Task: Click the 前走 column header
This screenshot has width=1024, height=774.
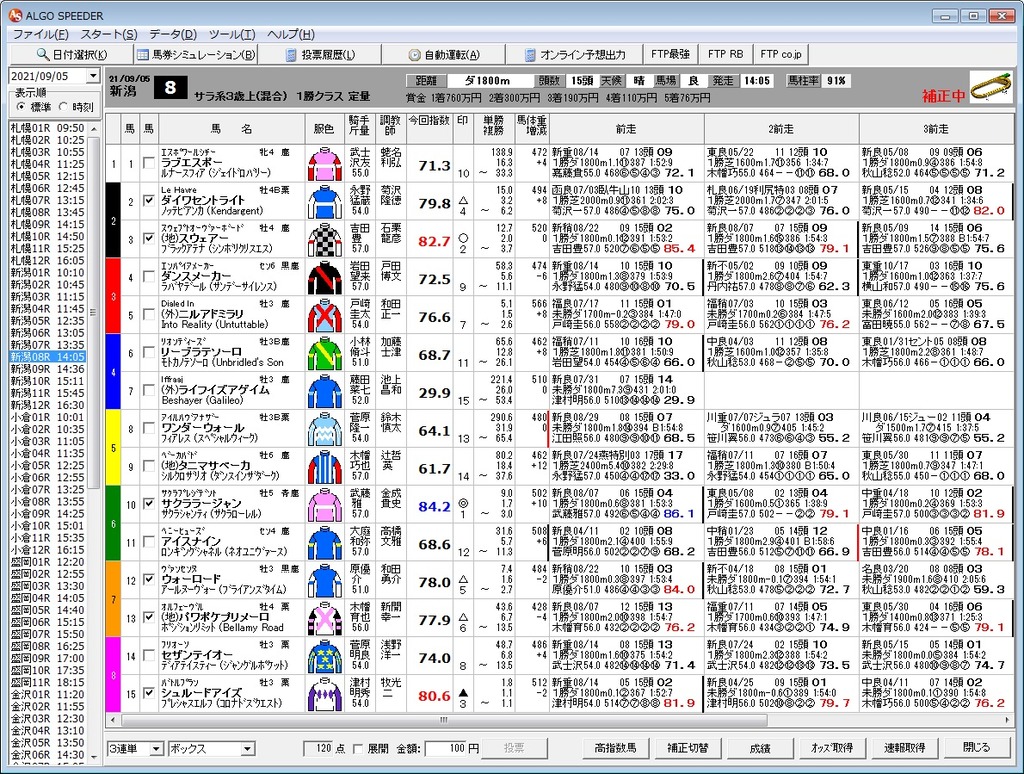Action: point(626,129)
